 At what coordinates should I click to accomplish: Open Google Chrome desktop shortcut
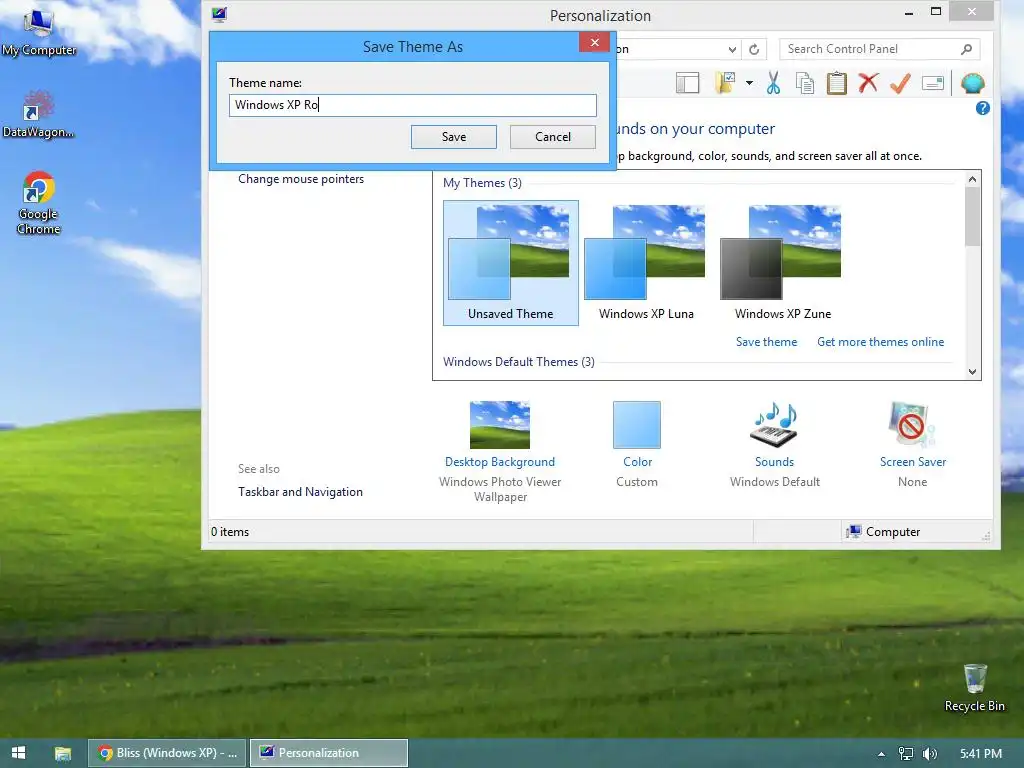point(39,202)
